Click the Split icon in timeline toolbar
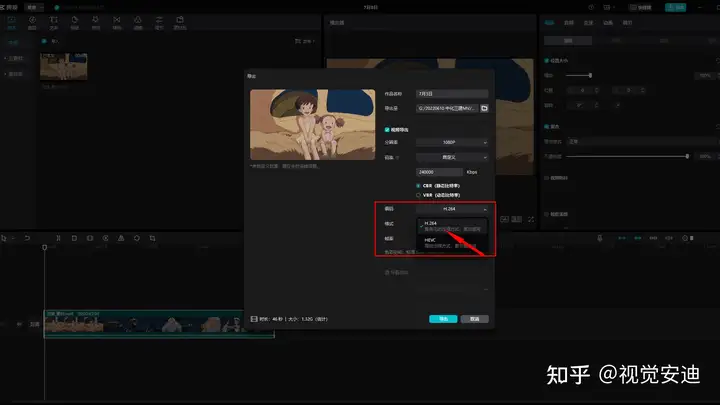Viewport: 720px width, 405px height. [x=58, y=238]
